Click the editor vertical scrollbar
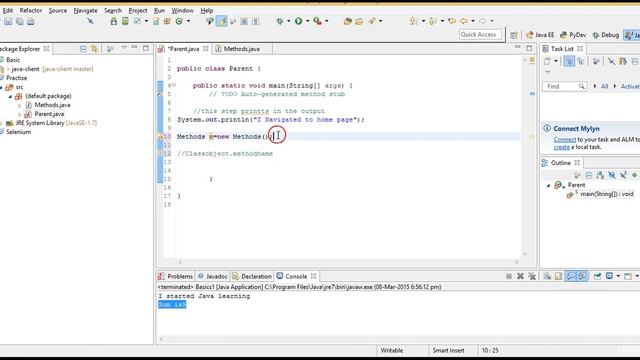The width and height of the screenshot is (640, 360). point(525,157)
